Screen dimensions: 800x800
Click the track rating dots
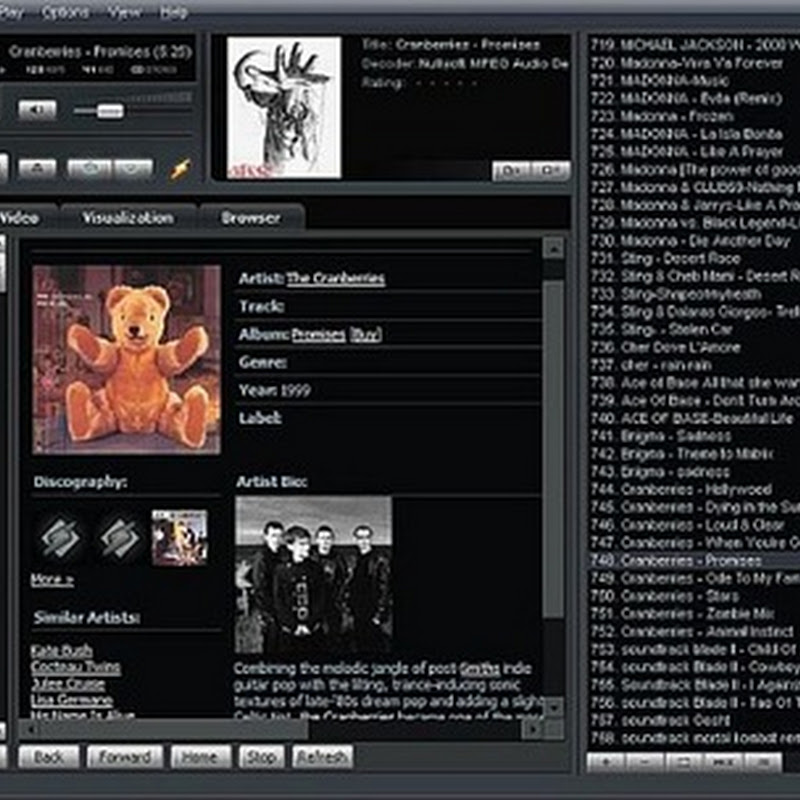tap(446, 83)
